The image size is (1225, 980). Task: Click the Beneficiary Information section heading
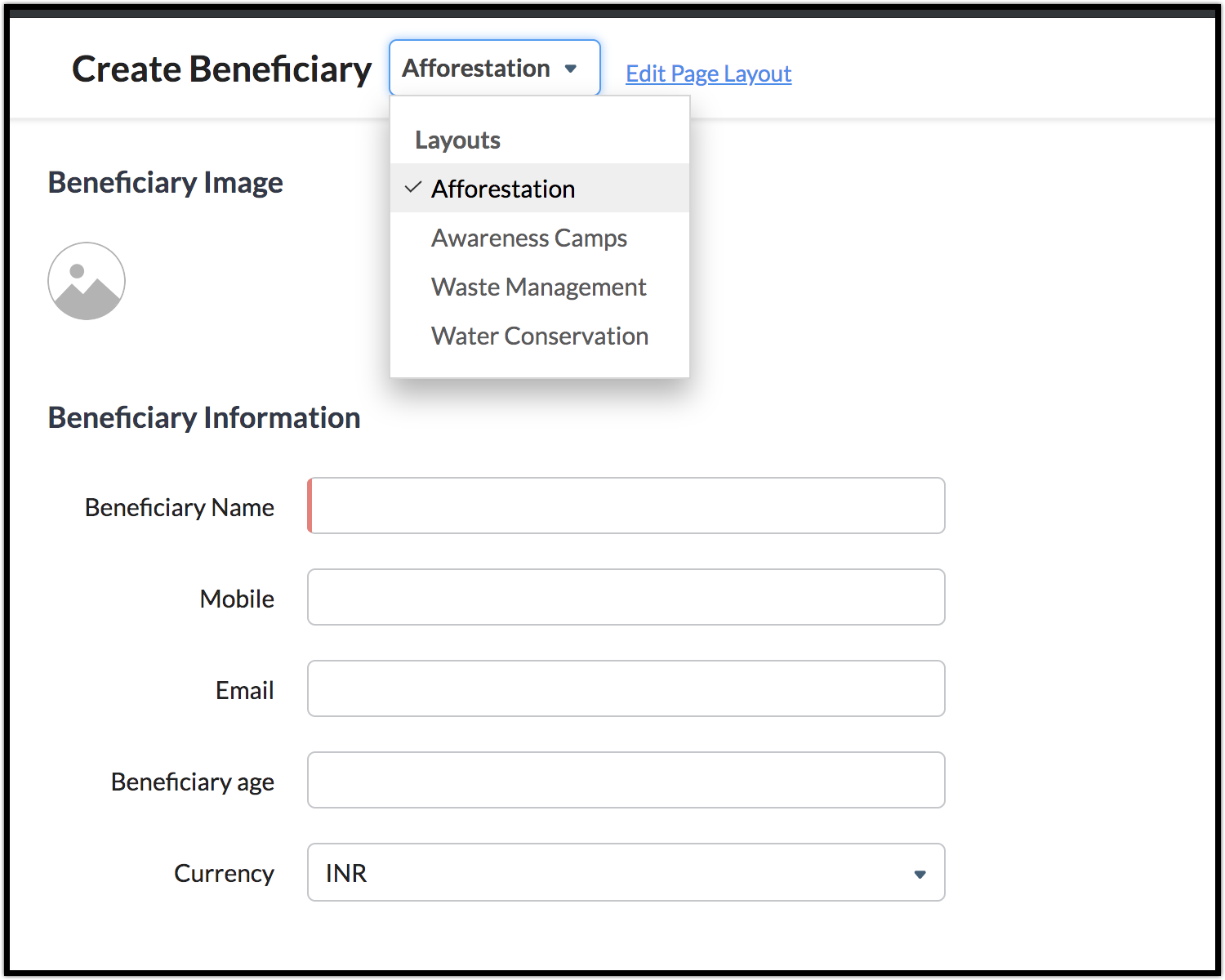[204, 417]
